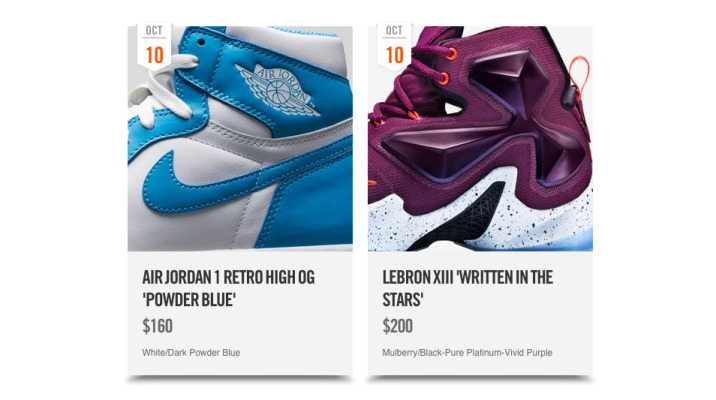Select the $160 price label
Viewport: 716px width, 400px height.
[x=157, y=326]
